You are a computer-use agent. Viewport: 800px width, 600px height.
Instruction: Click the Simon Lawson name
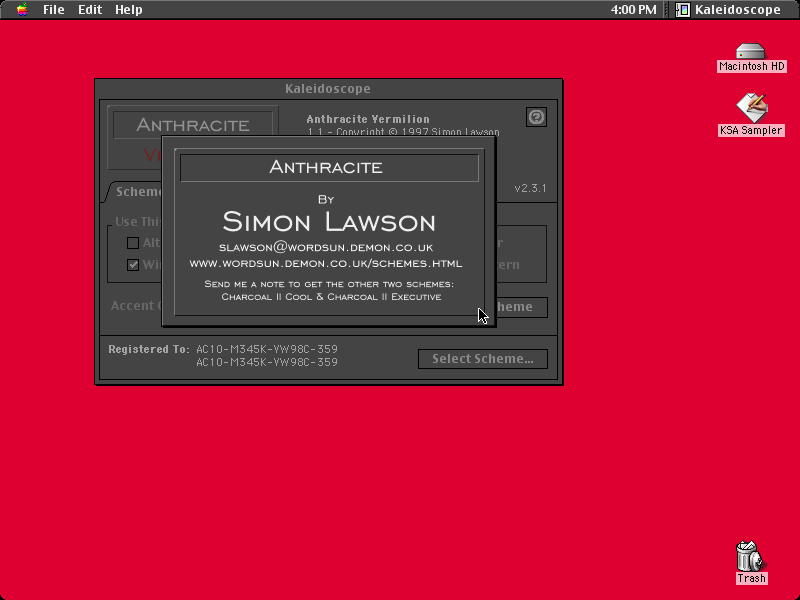click(329, 221)
